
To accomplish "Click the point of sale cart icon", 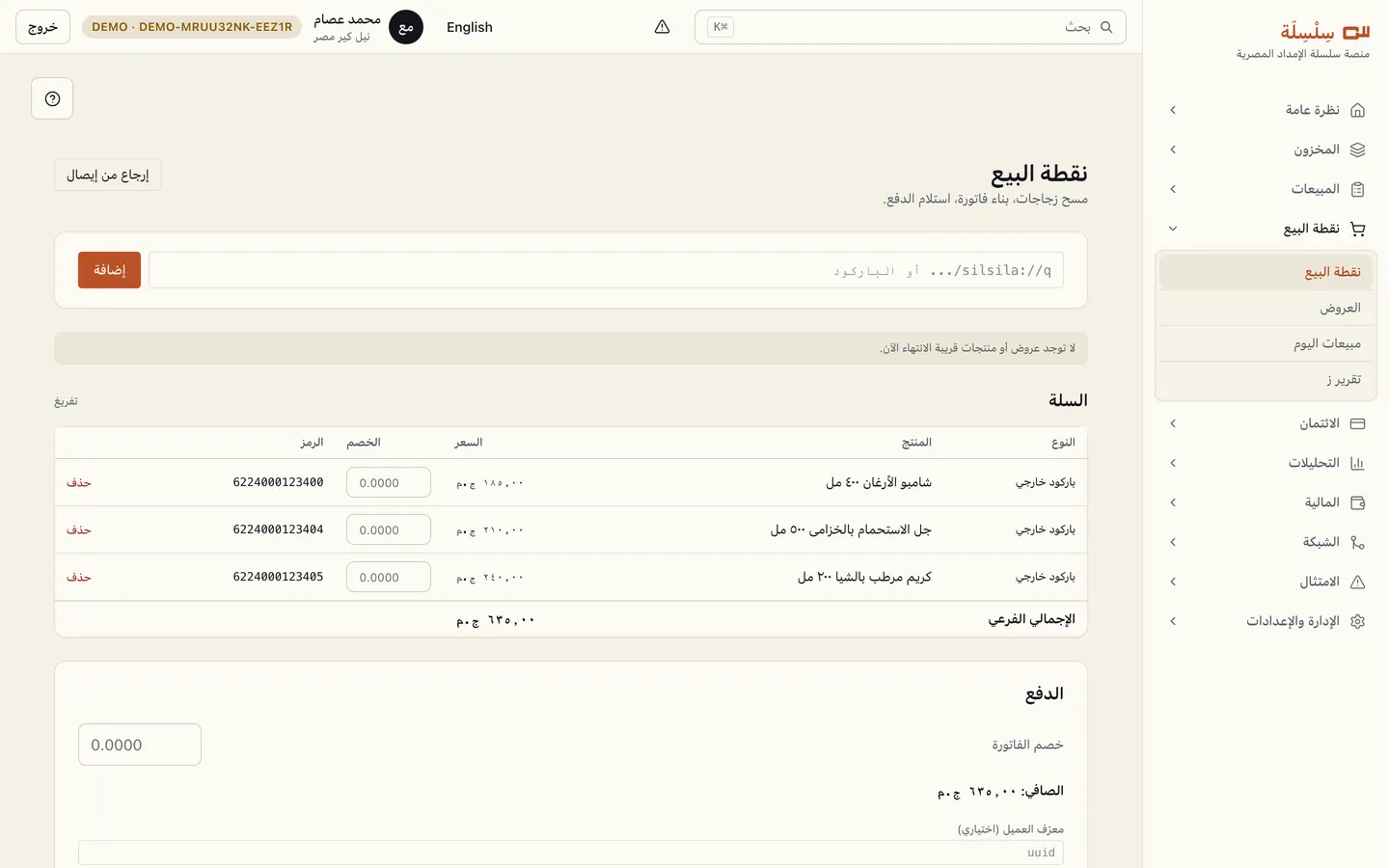I will pos(1358,229).
